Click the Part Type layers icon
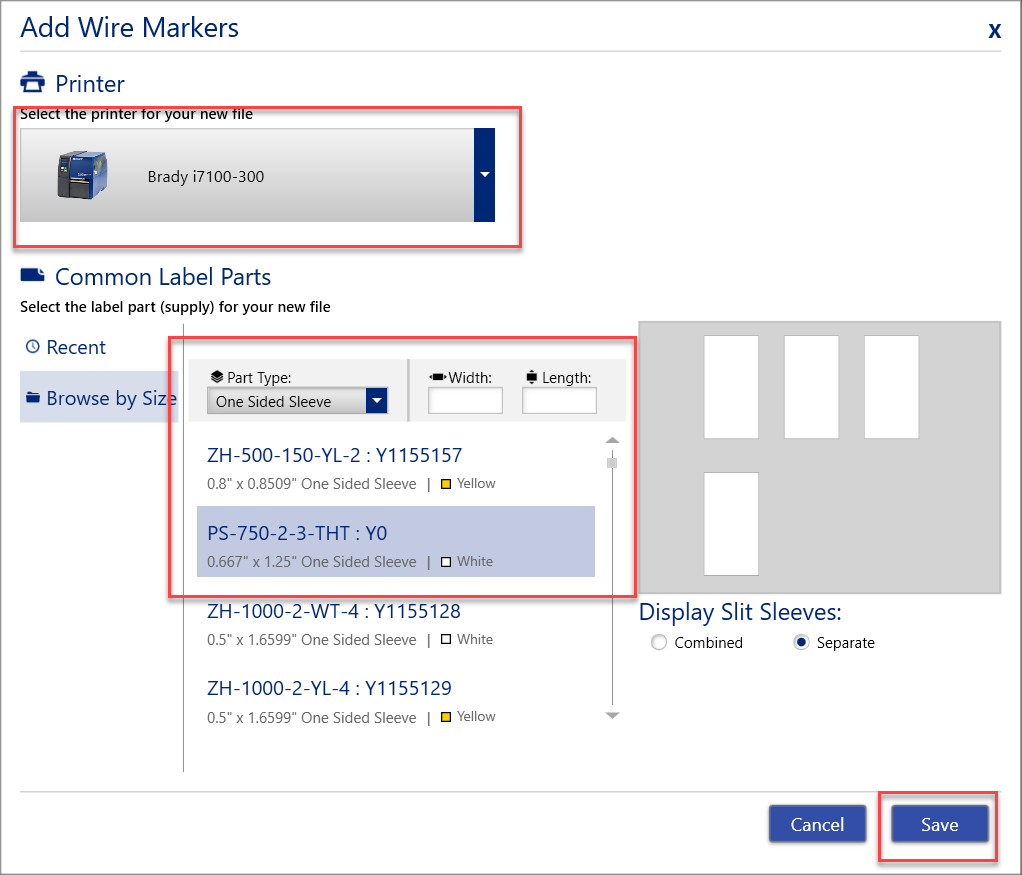Image resolution: width=1022 pixels, height=875 pixels. click(216, 377)
